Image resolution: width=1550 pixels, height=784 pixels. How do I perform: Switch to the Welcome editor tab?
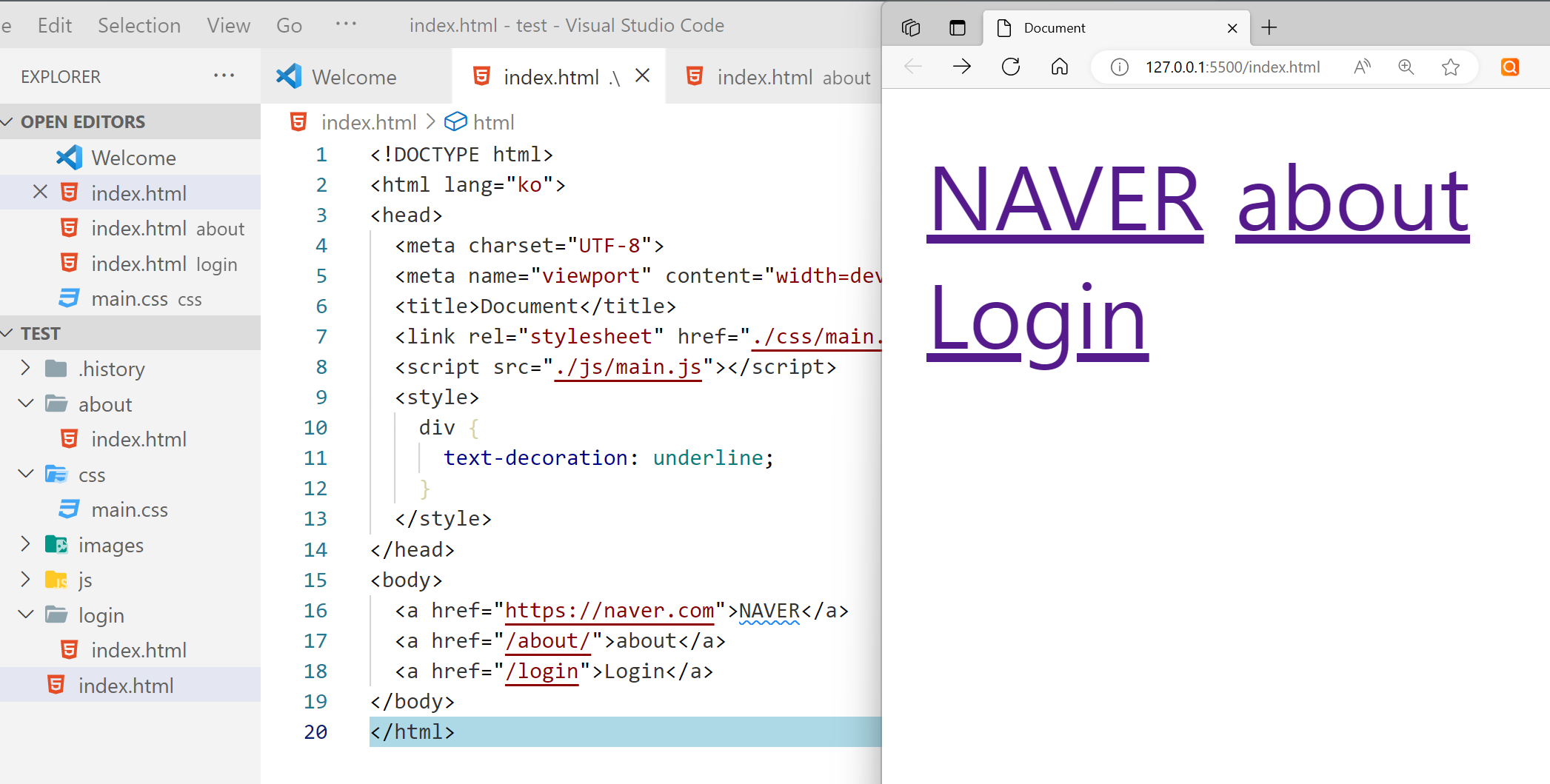(x=355, y=76)
